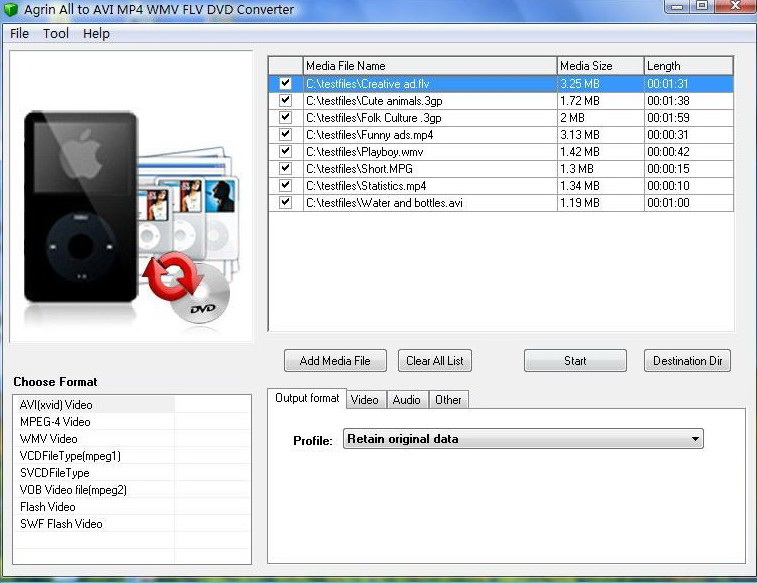The width and height of the screenshot is (757, 583).
Task: Click the 1.34 MB size cell
Action: coord(601,185)
